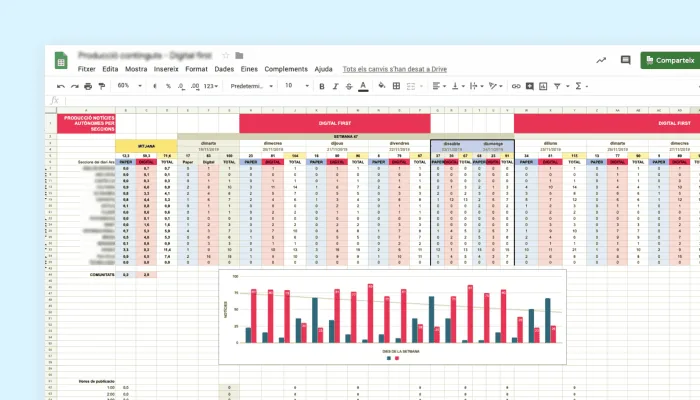Image resolution: width=700 pixels, height=400 pixels.
Task: Select the dilluns header cell
Action: pos(550,143)
